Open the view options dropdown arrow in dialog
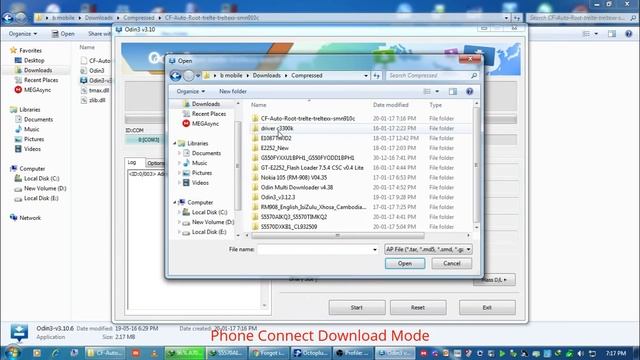This screenshot has height=360, width=640. 437,91
